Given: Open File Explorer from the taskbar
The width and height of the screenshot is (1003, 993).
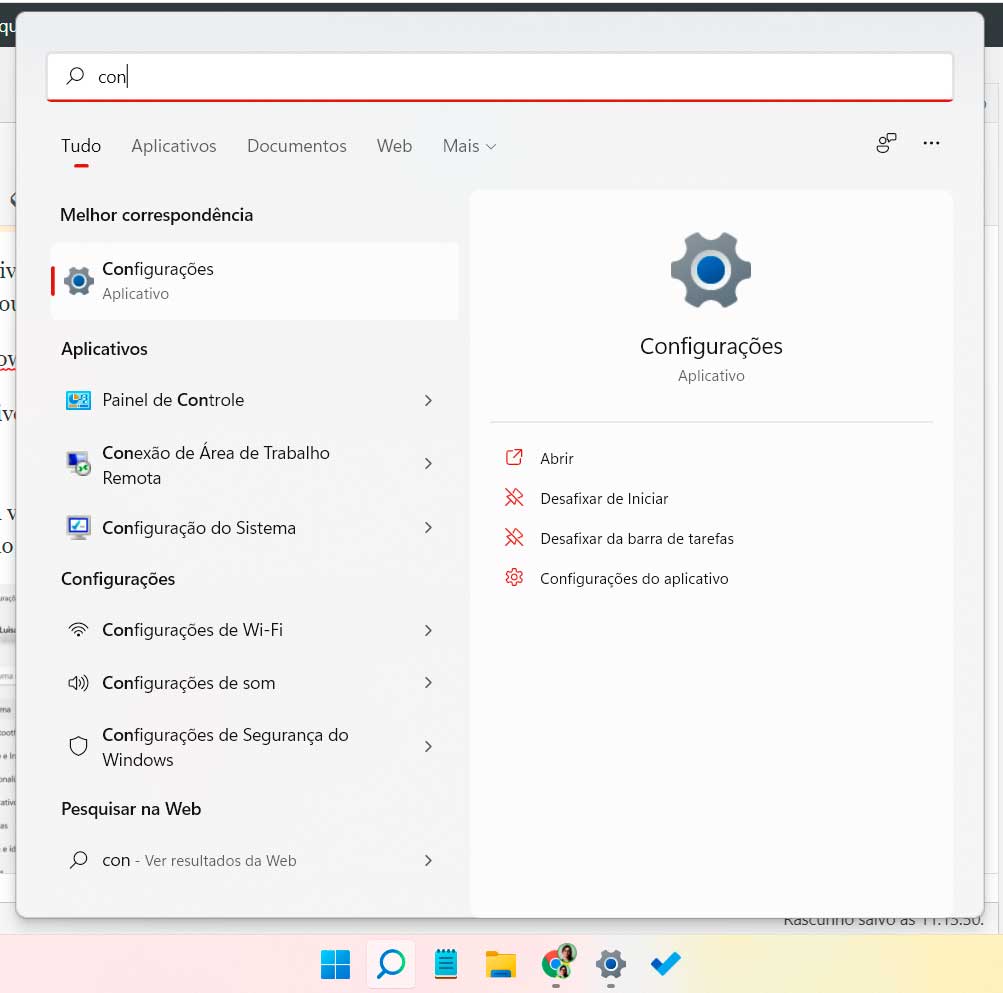Looking at the screenshot, I should pos(500,964).
